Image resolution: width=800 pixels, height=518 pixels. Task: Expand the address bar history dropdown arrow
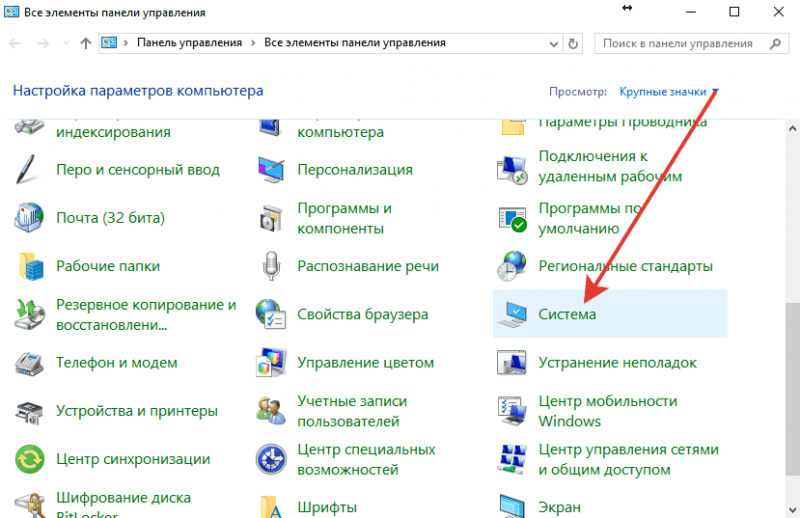[x=554, y=44]
